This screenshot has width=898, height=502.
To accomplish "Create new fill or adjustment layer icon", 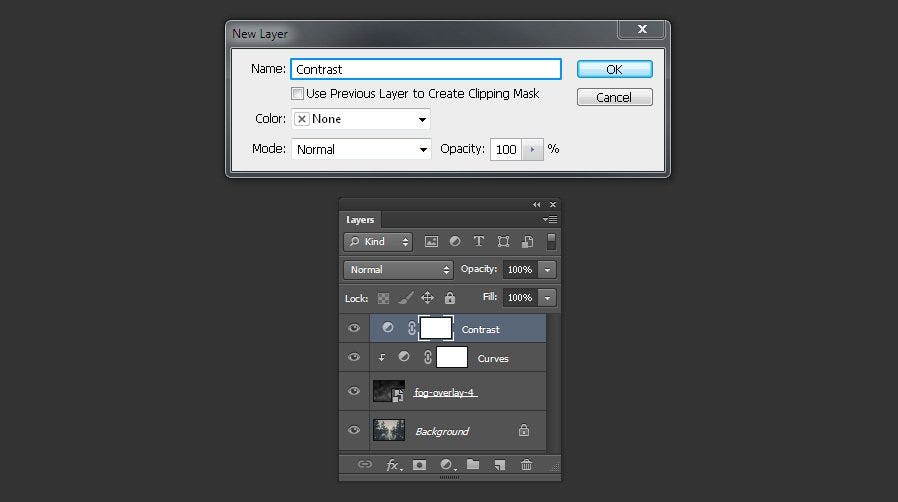I will click(x=447, y=465).
